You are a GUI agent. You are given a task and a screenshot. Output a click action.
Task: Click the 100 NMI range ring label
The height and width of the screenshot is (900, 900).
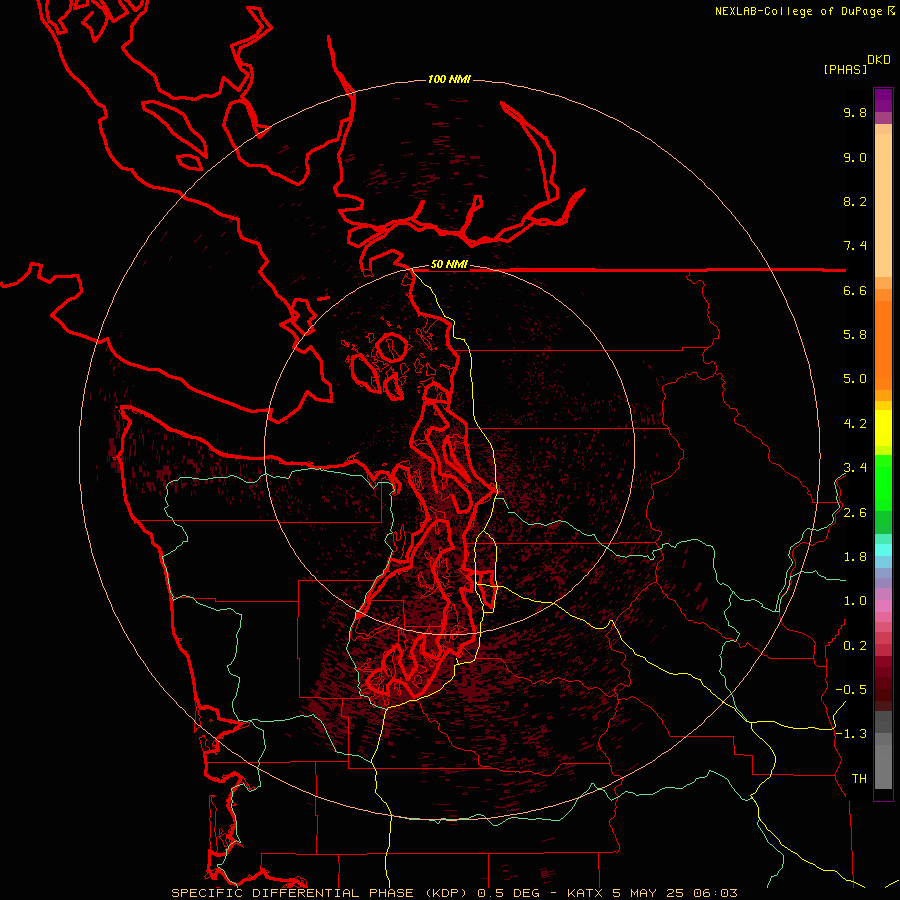(449, 79)
